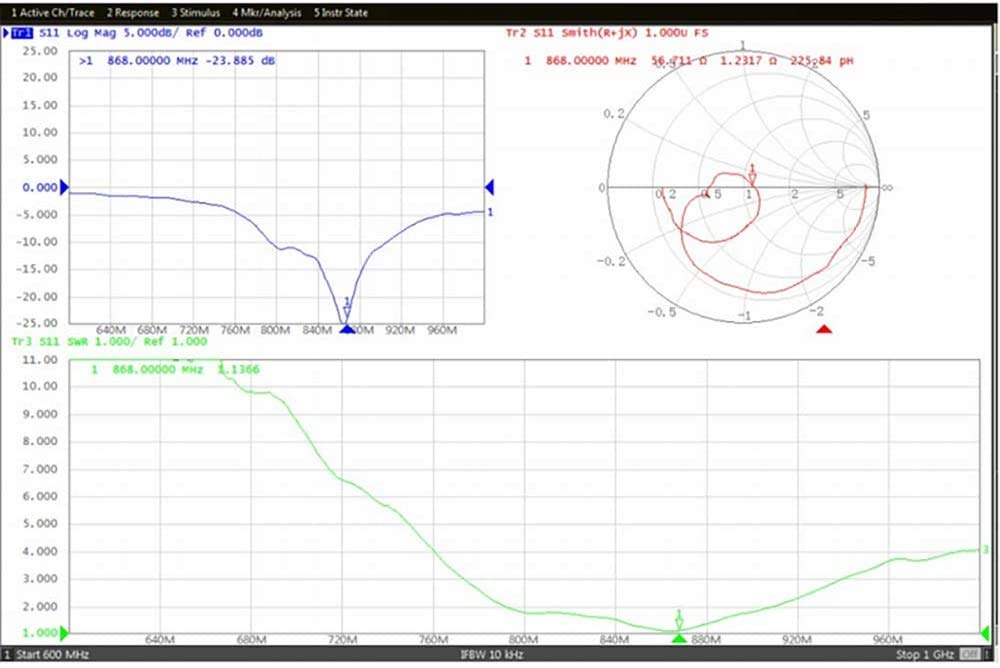Click the Start 600 MHz field
Viewport: 1000px width, 668px height.
(x=52, y=655)
